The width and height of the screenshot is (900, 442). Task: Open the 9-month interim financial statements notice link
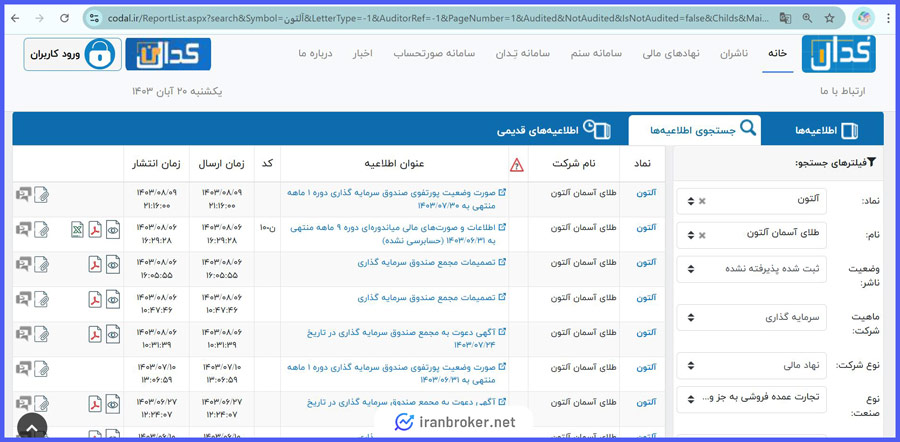(x=398, y=234)
